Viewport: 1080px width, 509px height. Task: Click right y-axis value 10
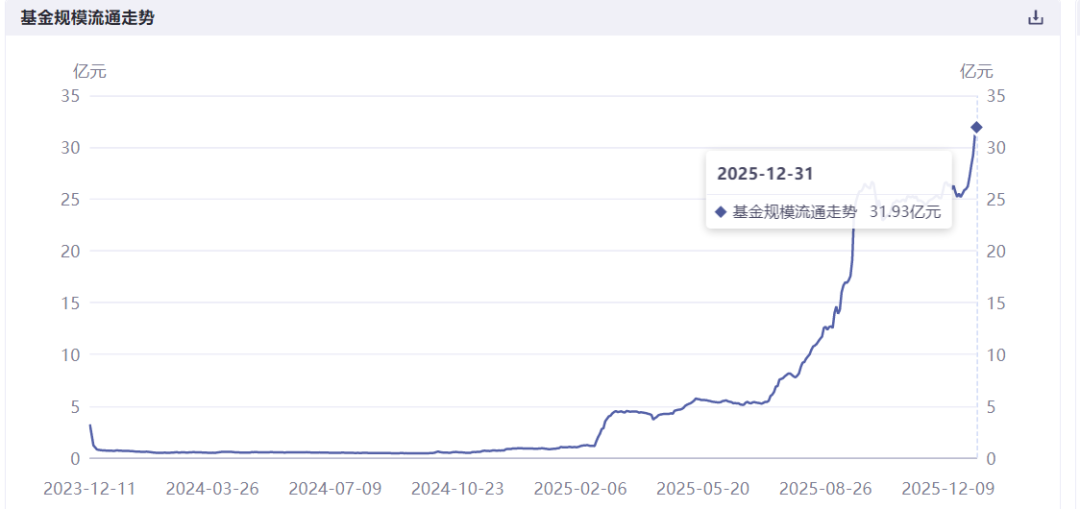[996, 355]
